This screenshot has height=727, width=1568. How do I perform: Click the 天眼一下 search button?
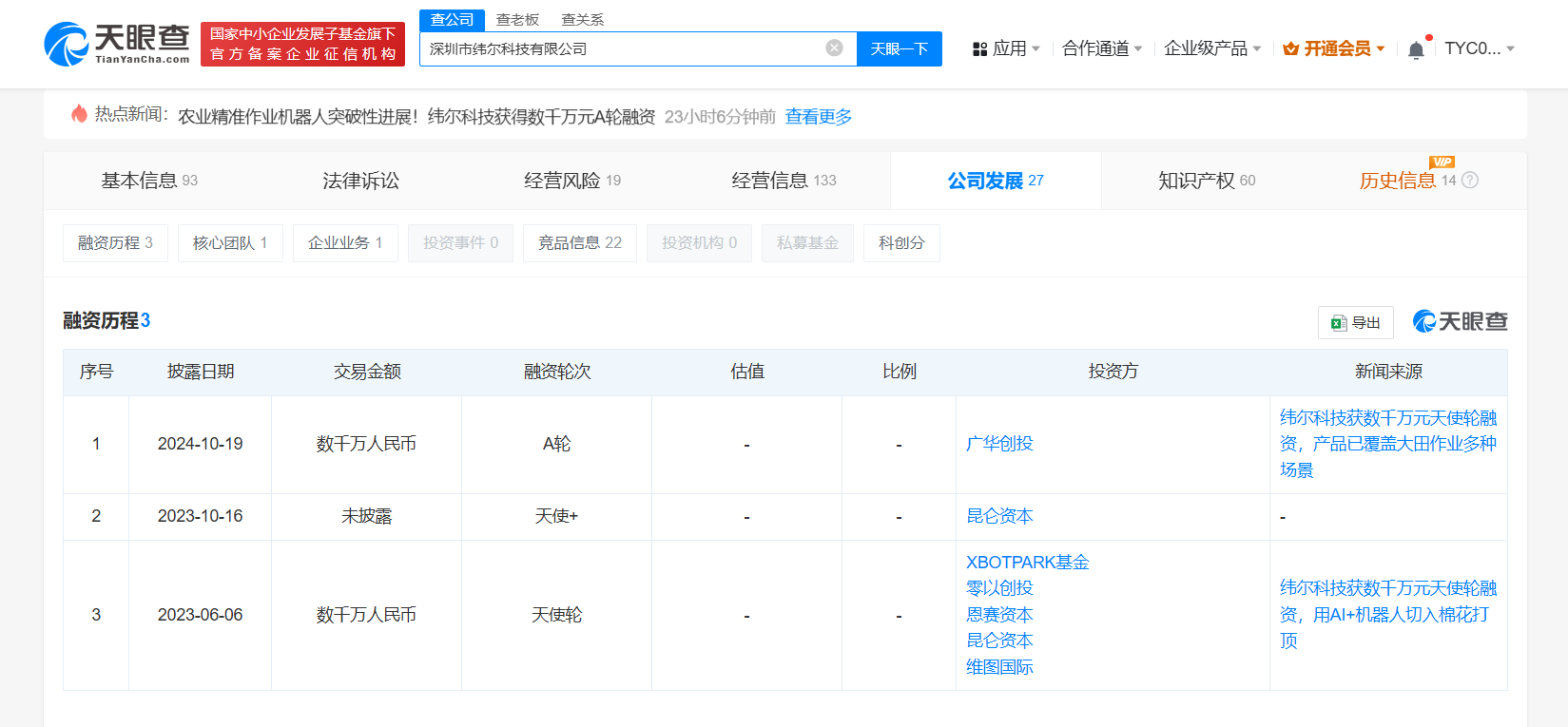pos(900,48)
